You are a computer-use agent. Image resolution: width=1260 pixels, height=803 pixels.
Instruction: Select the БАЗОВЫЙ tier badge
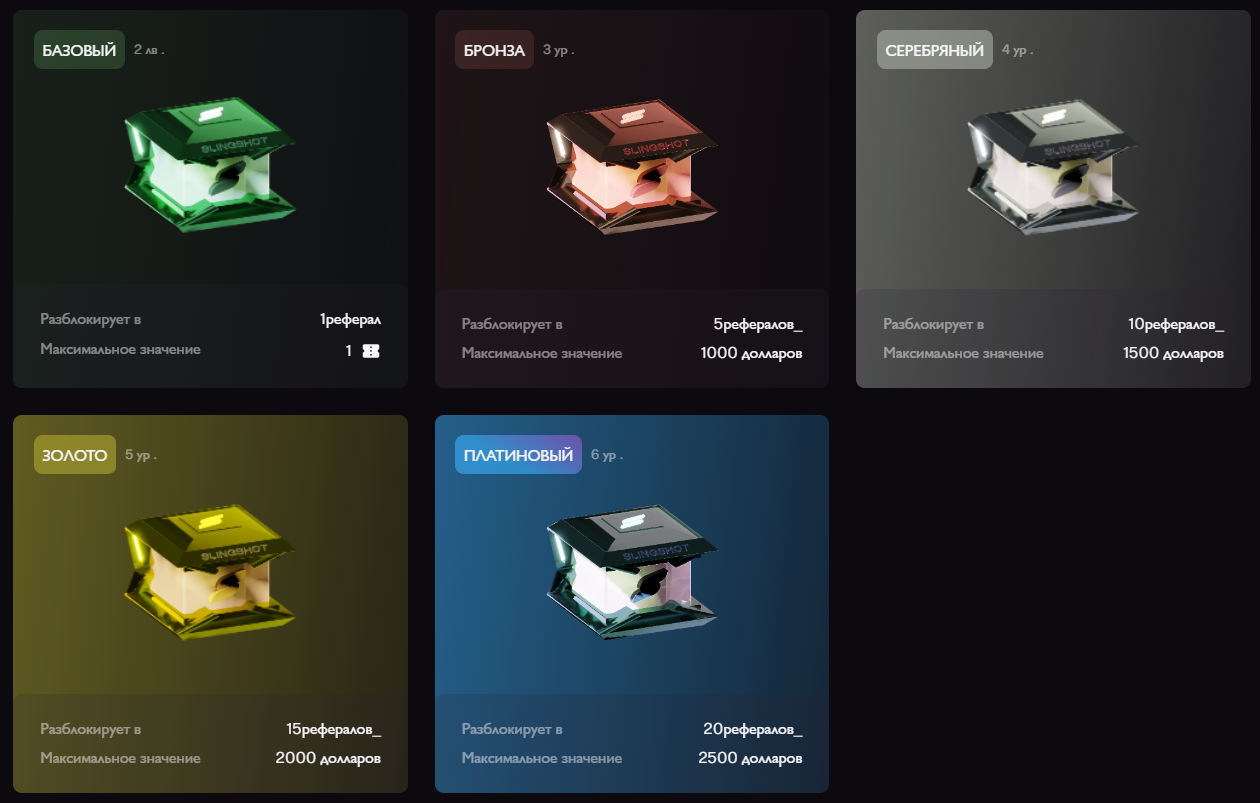pos(79,50)
